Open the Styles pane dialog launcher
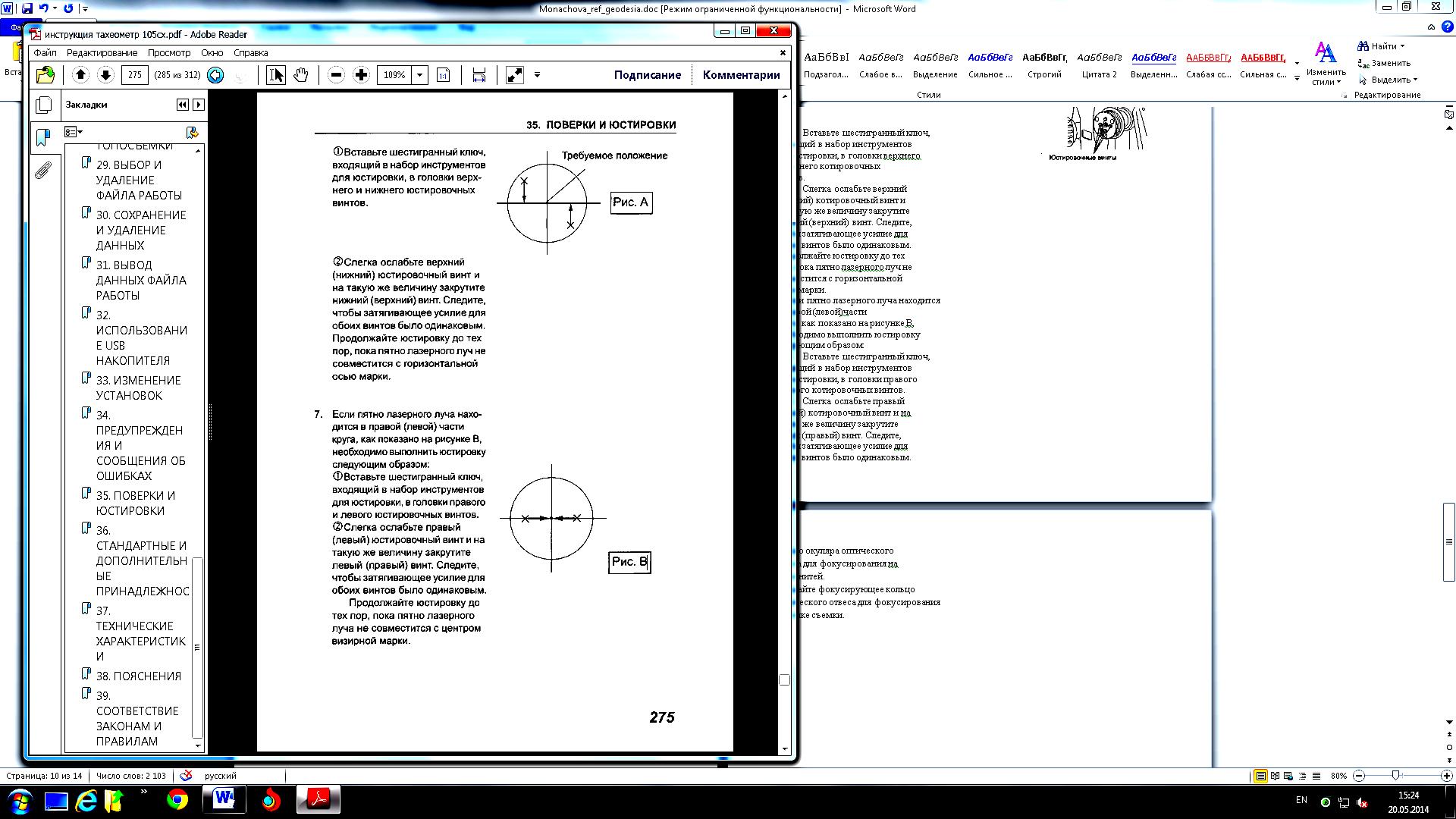 pyautogui.click(x=1344, y=96)
